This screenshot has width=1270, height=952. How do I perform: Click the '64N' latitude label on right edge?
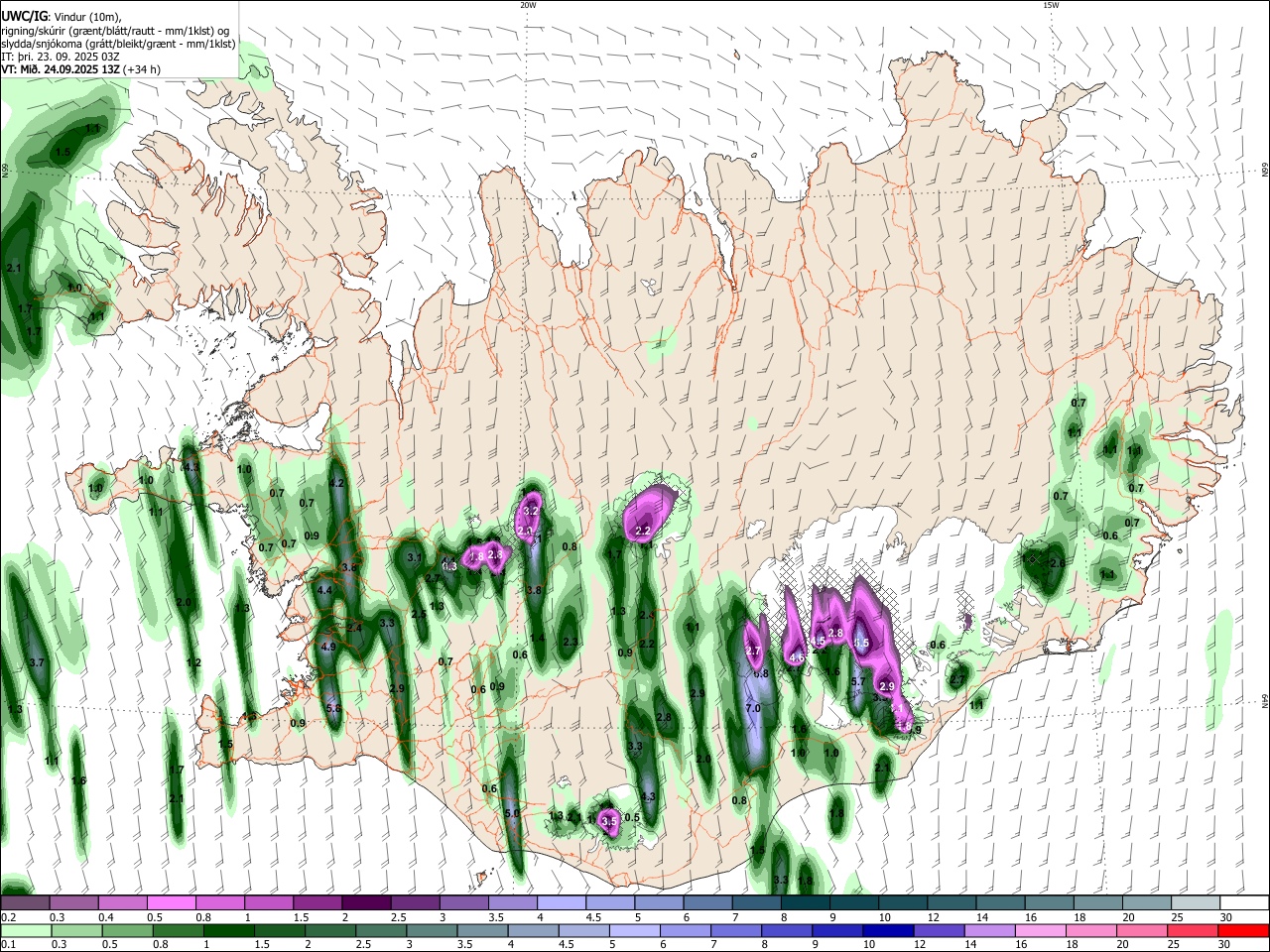[1265, 700]
